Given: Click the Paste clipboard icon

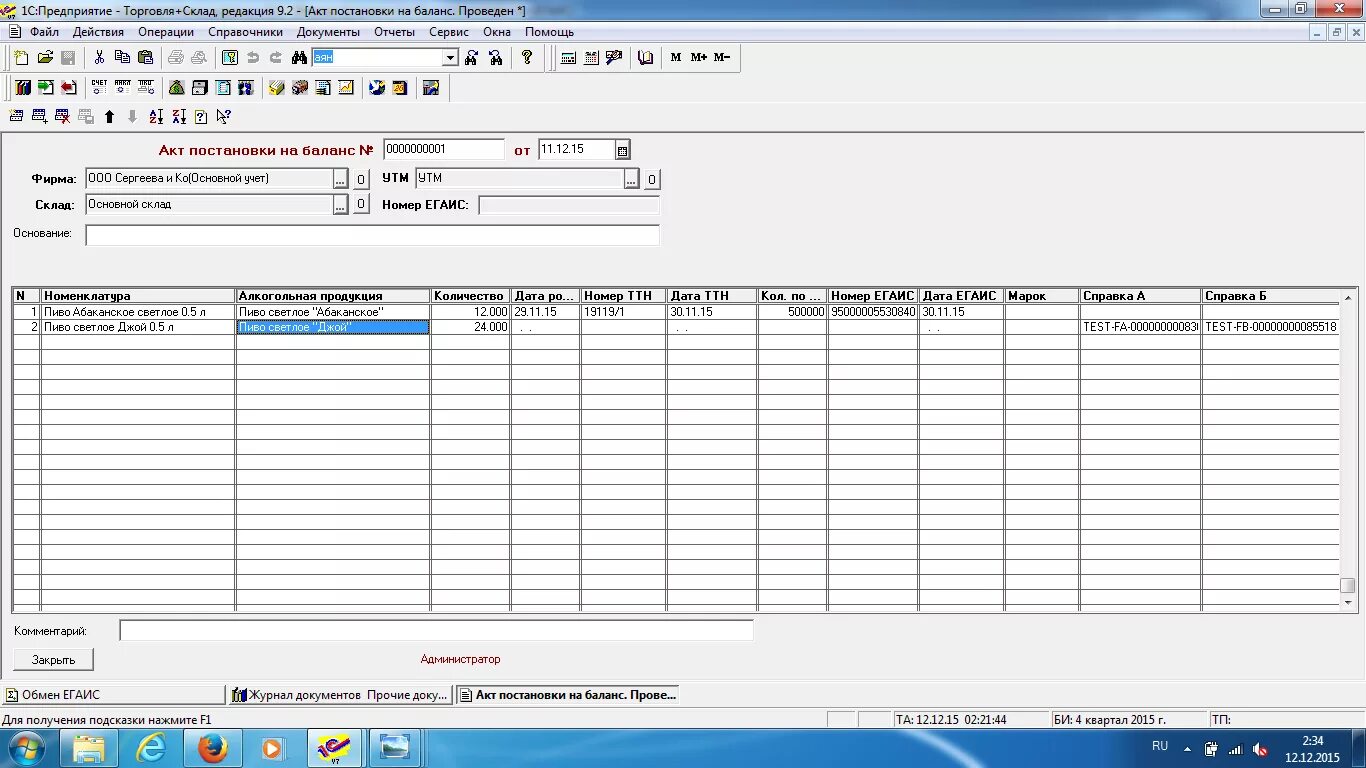Looking at the screenshot, I should [x=145, y=58].
